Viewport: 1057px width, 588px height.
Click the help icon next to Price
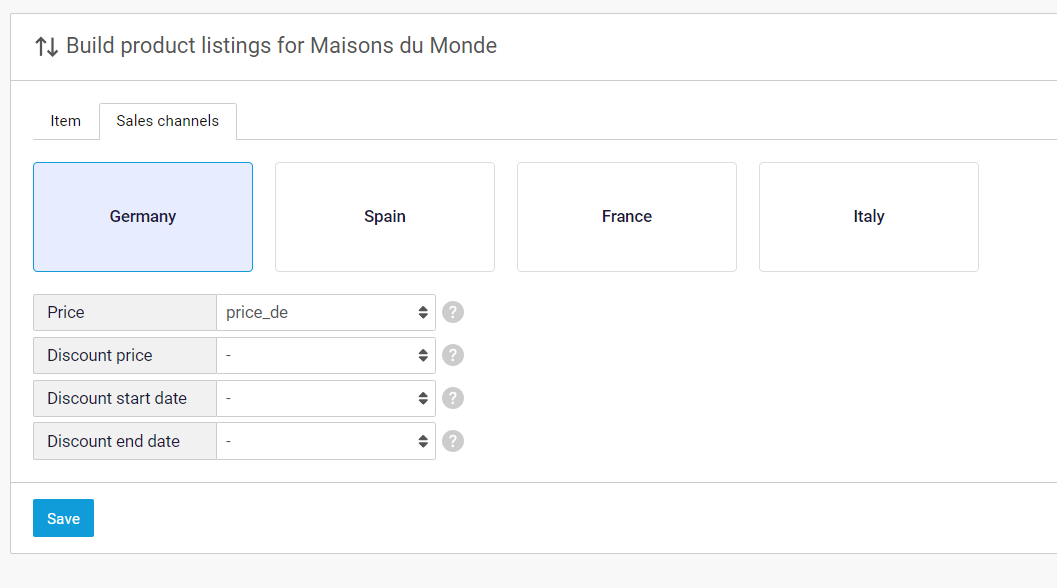[x=453, y=312]
